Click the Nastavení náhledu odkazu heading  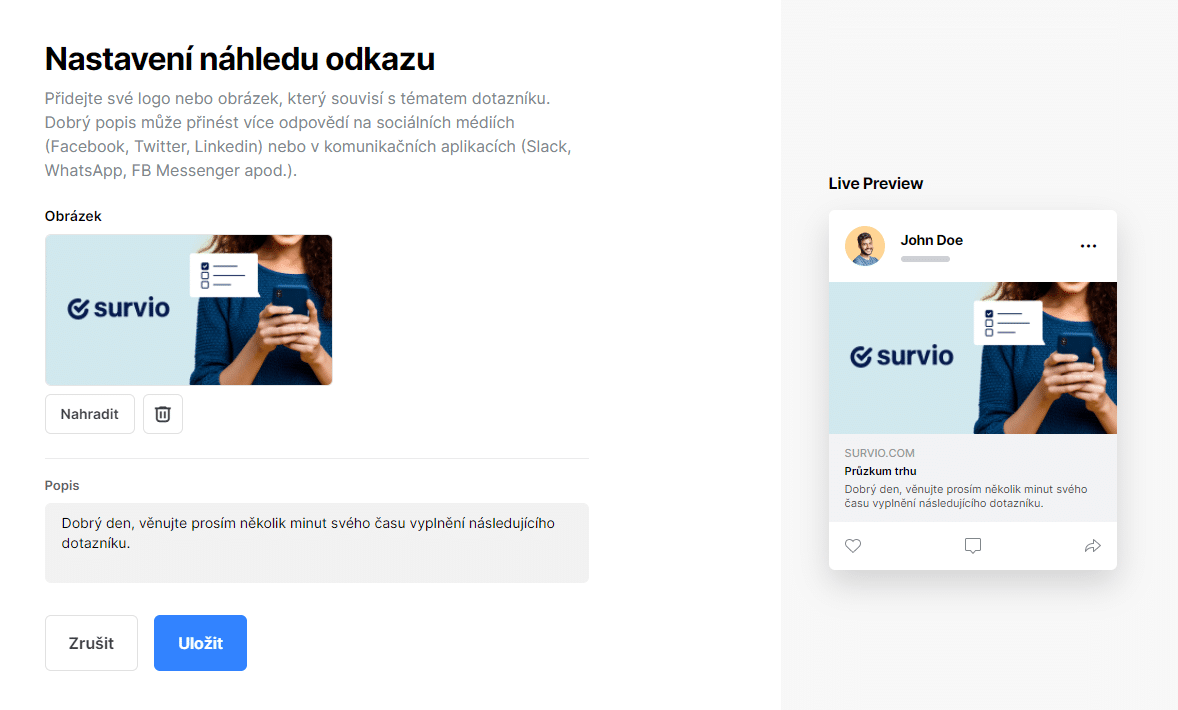pos(240,59)
